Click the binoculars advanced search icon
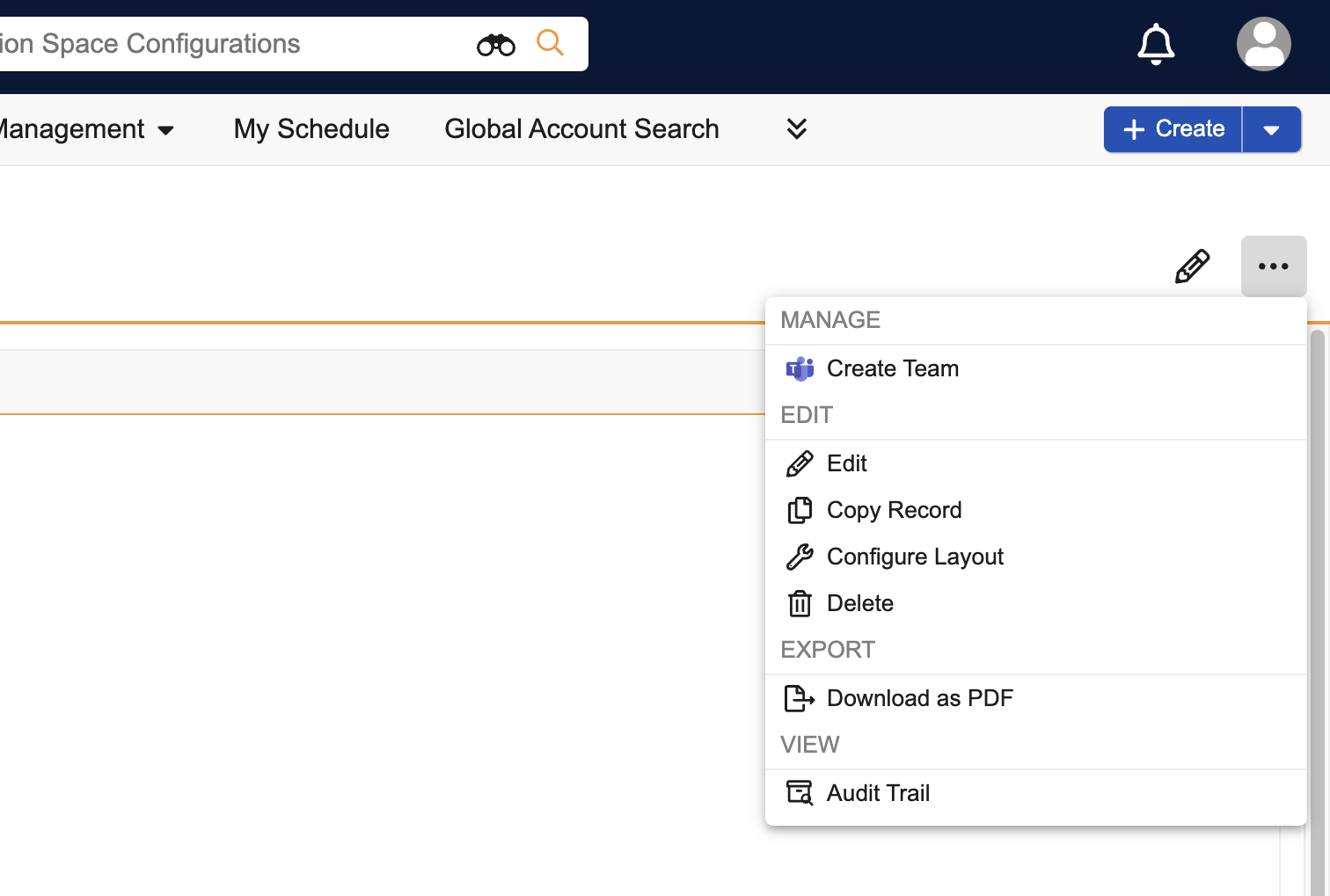 tap(496, 45)
